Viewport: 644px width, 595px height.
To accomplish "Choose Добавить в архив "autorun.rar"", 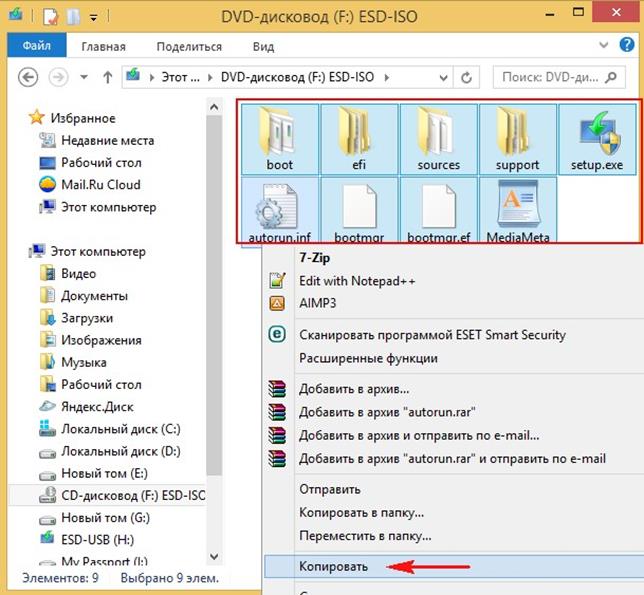I will pyautogui.click(x=453, y=412).
